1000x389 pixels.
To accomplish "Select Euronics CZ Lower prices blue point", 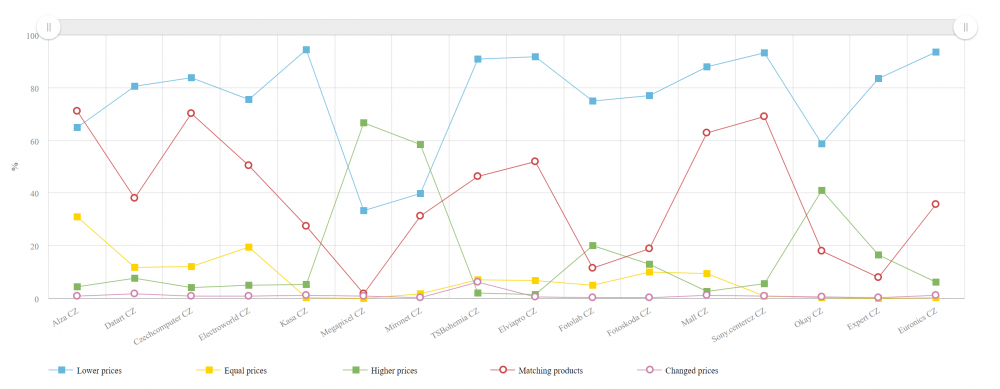I will pos(936,52).
